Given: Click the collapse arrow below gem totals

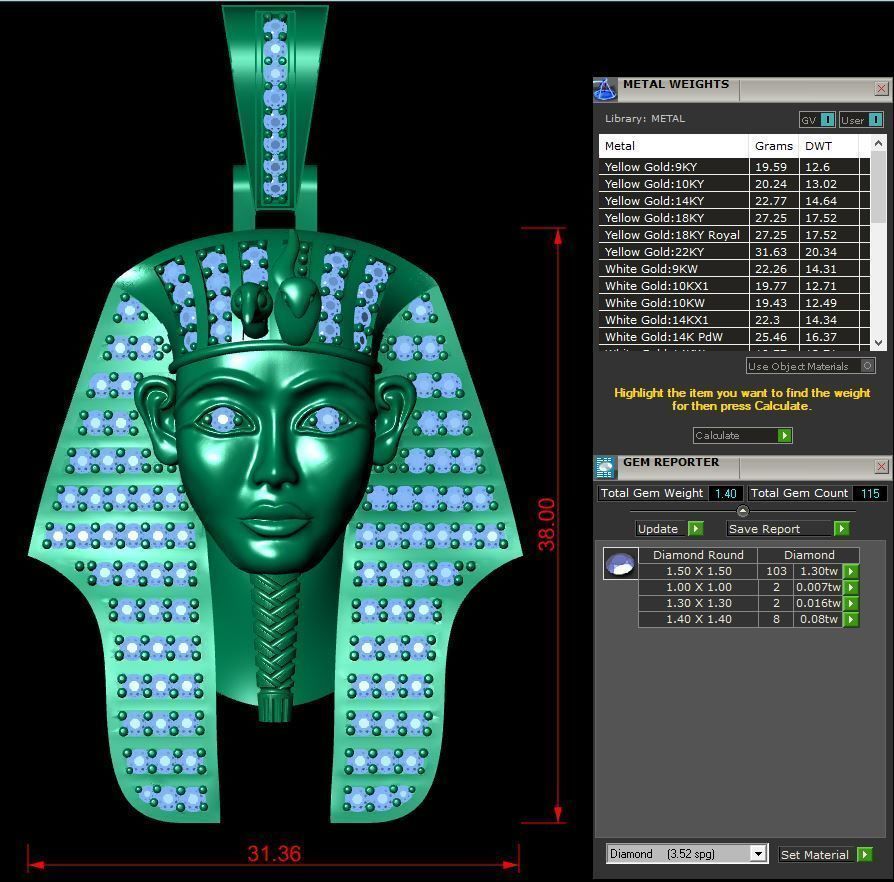Looking at the screenshot, I should [x=742, y=511].
